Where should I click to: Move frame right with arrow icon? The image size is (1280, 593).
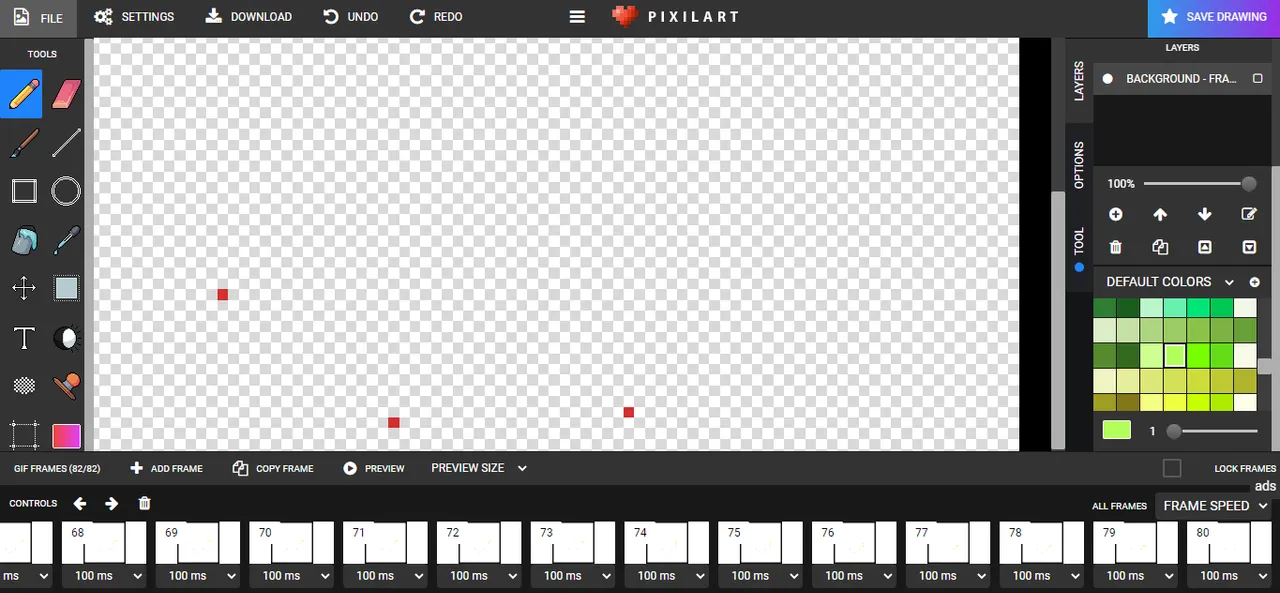[112, 503]
